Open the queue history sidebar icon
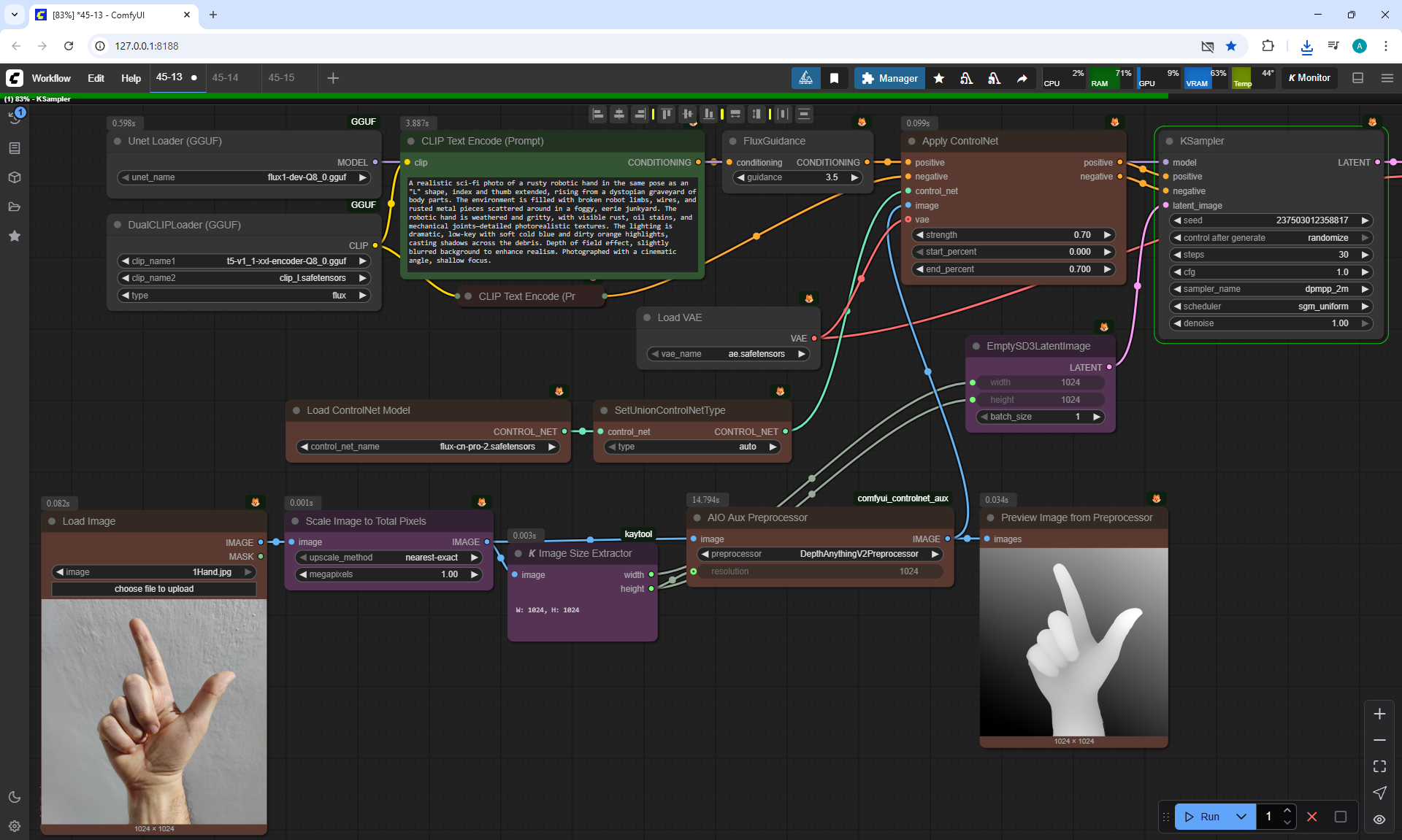The height and width of the screenshot is (840, 1402). click(x=15, y=118)
